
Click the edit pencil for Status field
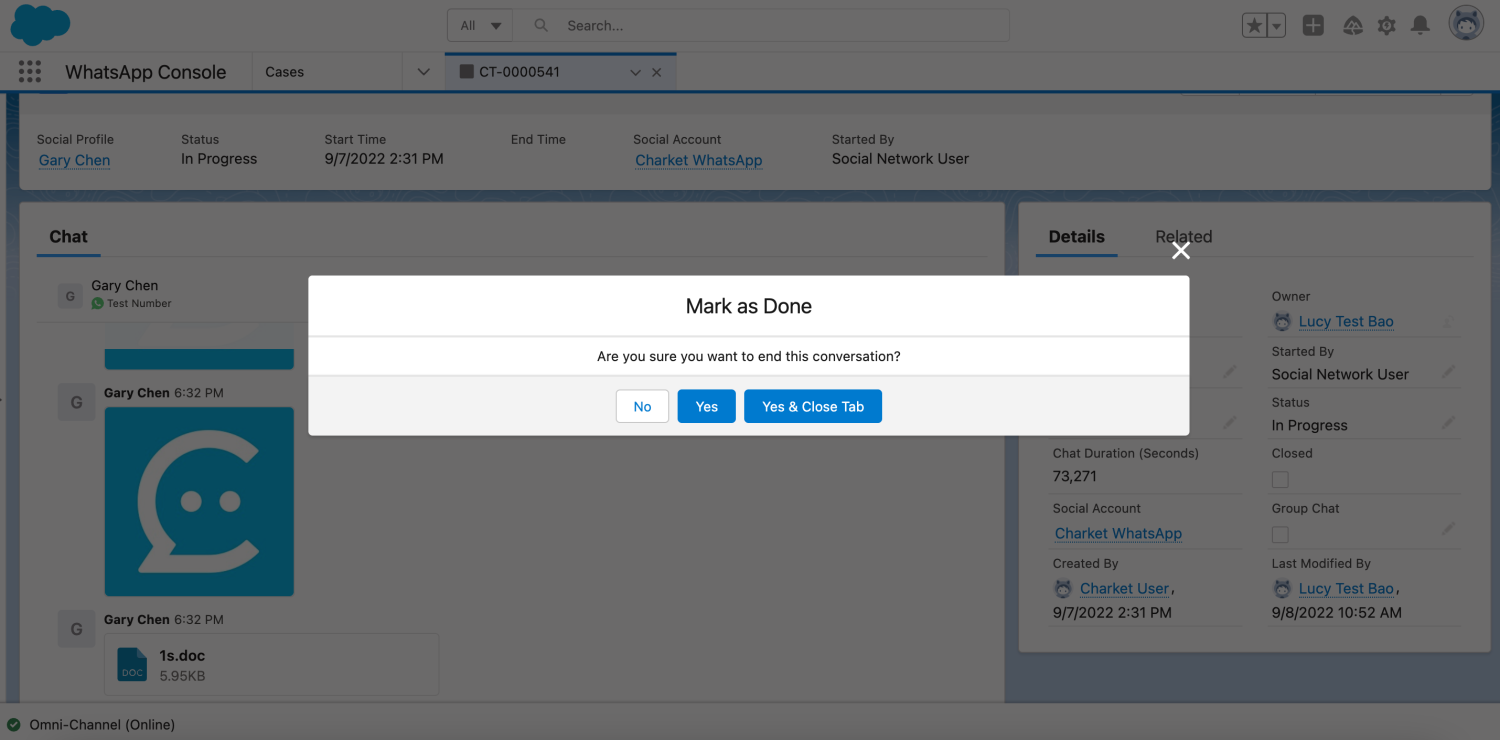click(x=1449, y=424)
